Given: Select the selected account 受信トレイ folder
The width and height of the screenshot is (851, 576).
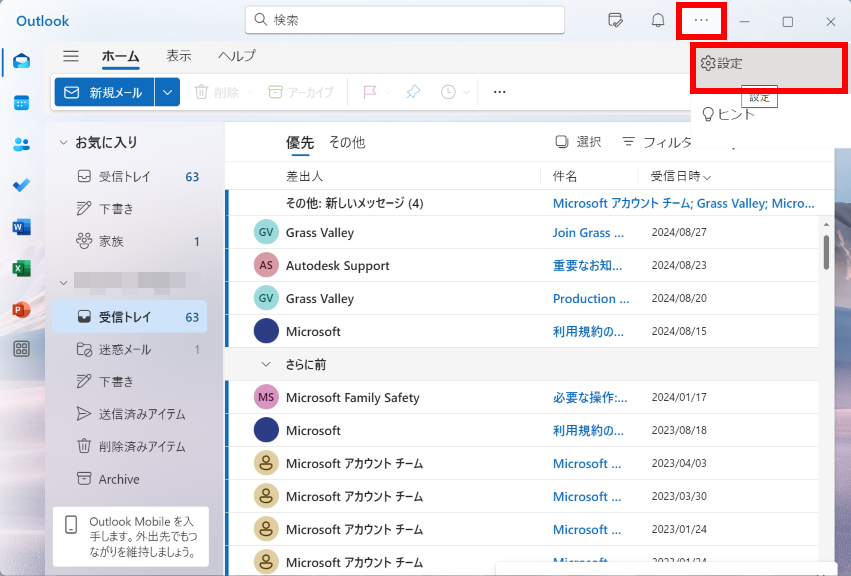Looking at the screenshot, I should coord(130,317).
